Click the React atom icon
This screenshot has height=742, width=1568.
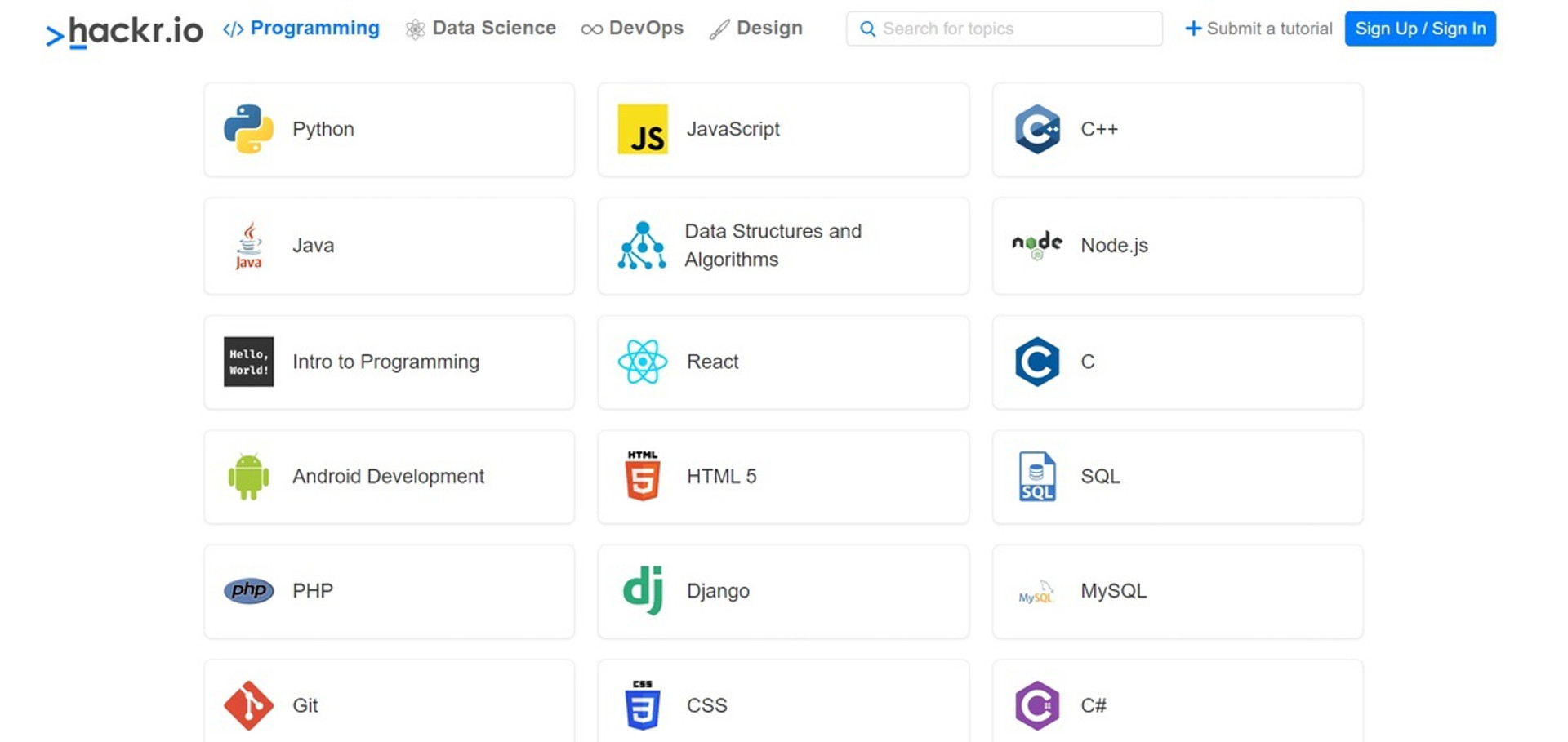pos(643,362)
